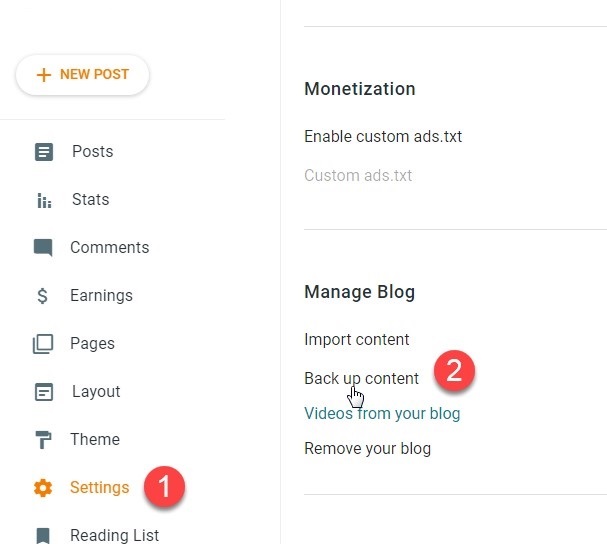The image size is (607, 544).
Task: Click the orange Settings gear icon
Action: 43,488
